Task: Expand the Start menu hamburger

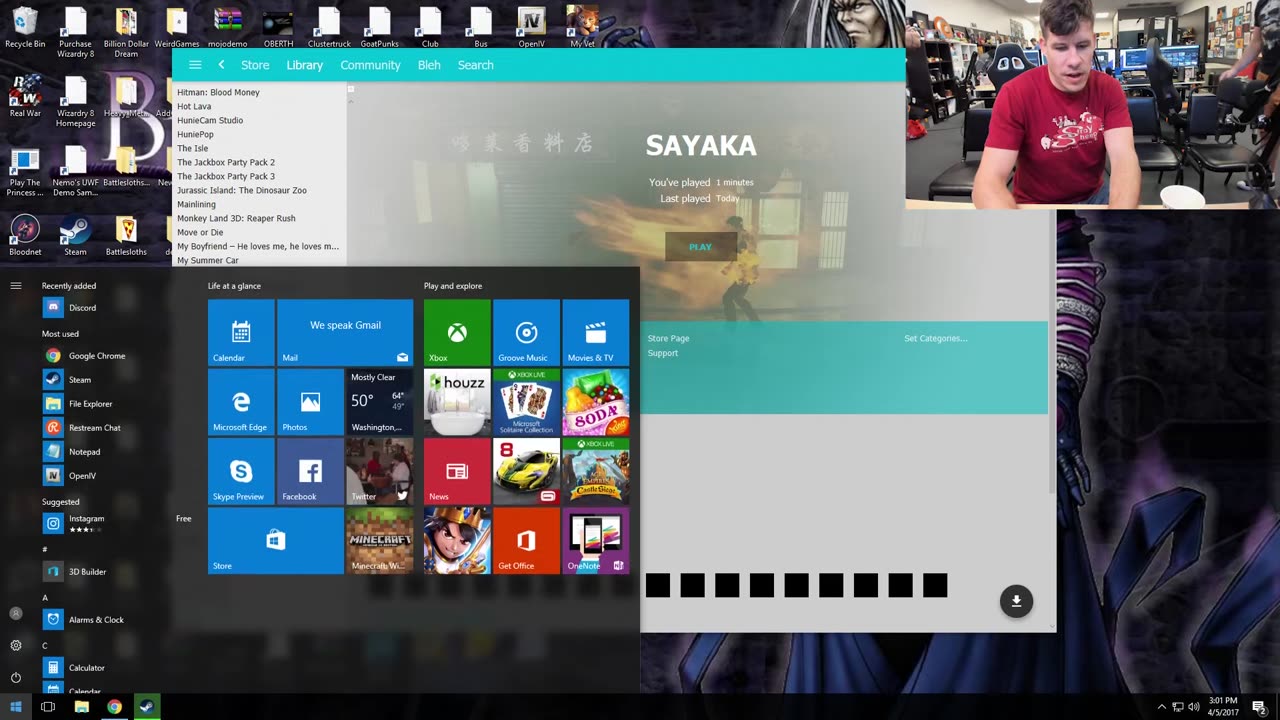Action: coord(16,286)
